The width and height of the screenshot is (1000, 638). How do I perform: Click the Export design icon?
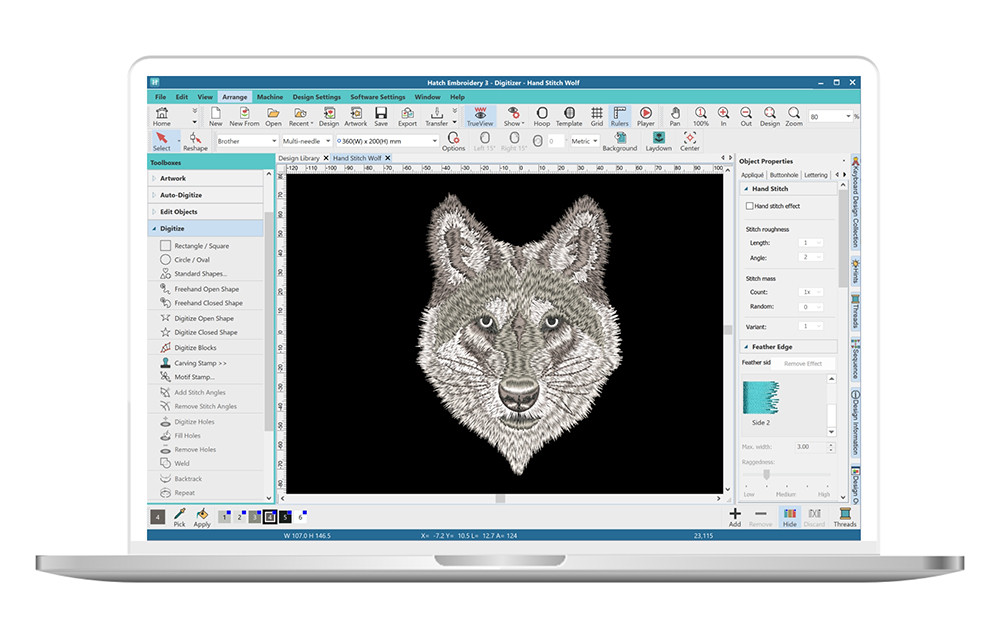coord(407,116)
